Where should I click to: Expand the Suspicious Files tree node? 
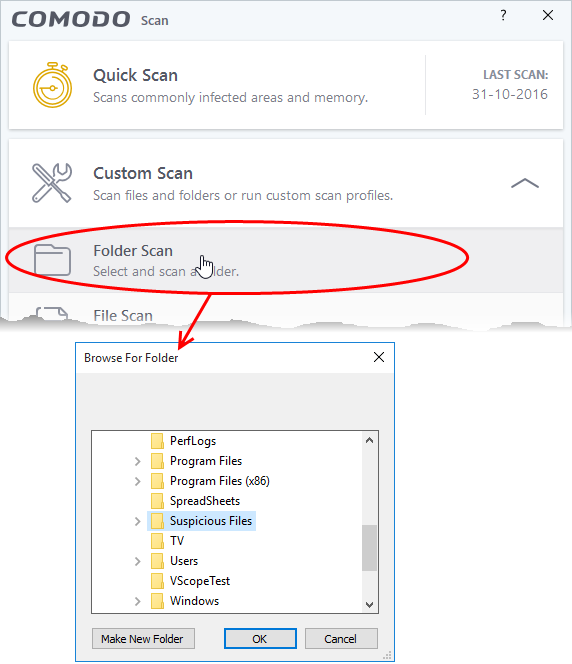coord(138,521)
